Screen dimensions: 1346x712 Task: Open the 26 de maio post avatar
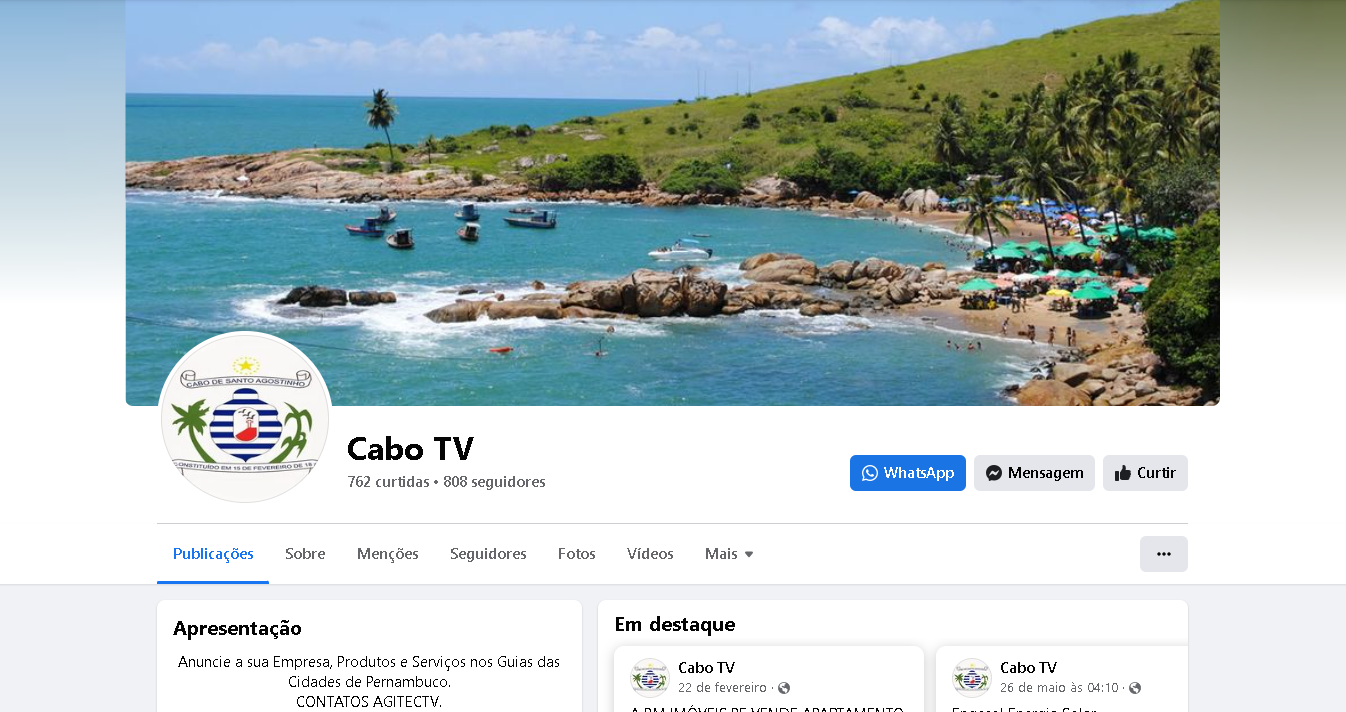pyautogui.click(x=972, y=677)
